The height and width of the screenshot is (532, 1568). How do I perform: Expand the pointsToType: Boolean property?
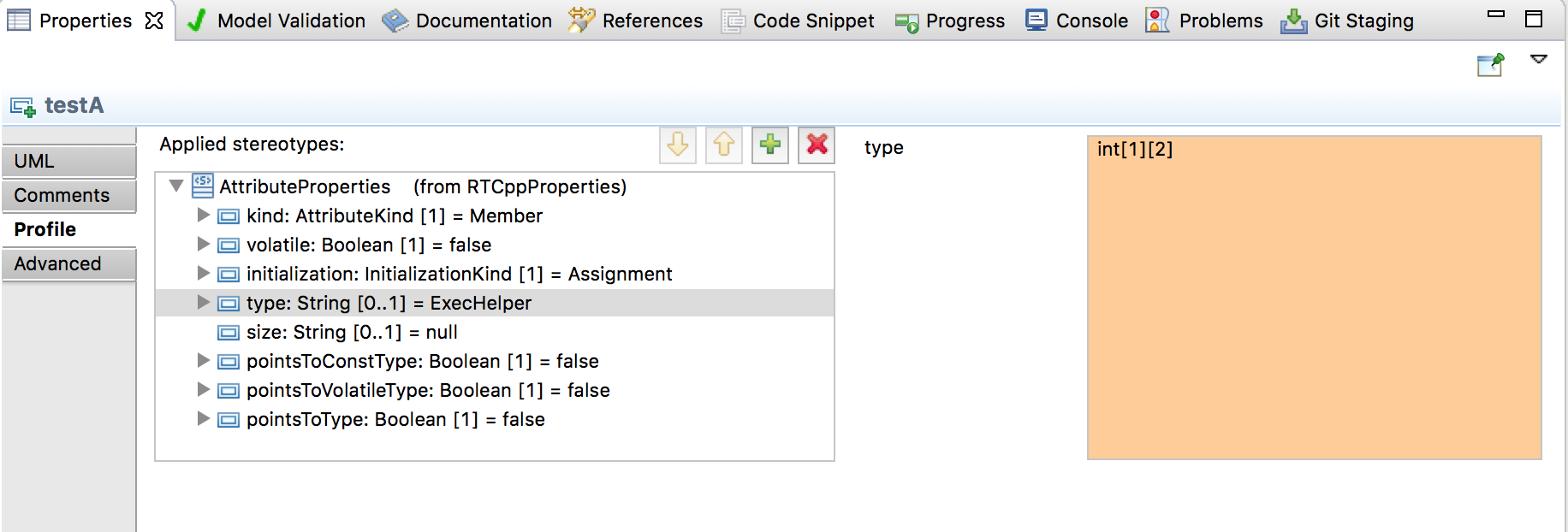click(204, 418)
